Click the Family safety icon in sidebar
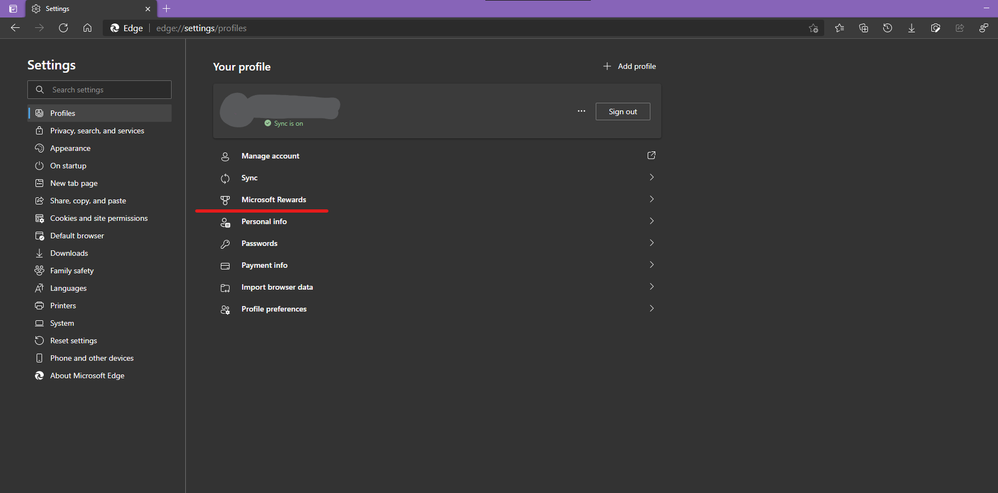998x493 pixels. coord(39,270)
